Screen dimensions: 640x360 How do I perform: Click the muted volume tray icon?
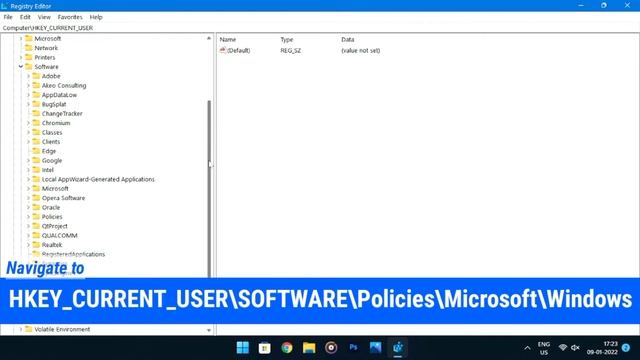click(575, 348)
